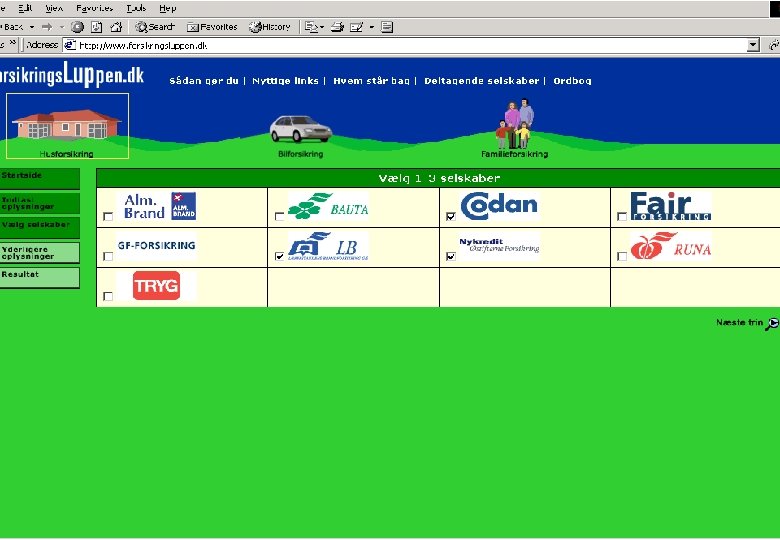This screenshot has height=540, width=780.
Task: Open the 'Deltagende selskaber' link
Action: pyautogui.click(x=482, y=81)
